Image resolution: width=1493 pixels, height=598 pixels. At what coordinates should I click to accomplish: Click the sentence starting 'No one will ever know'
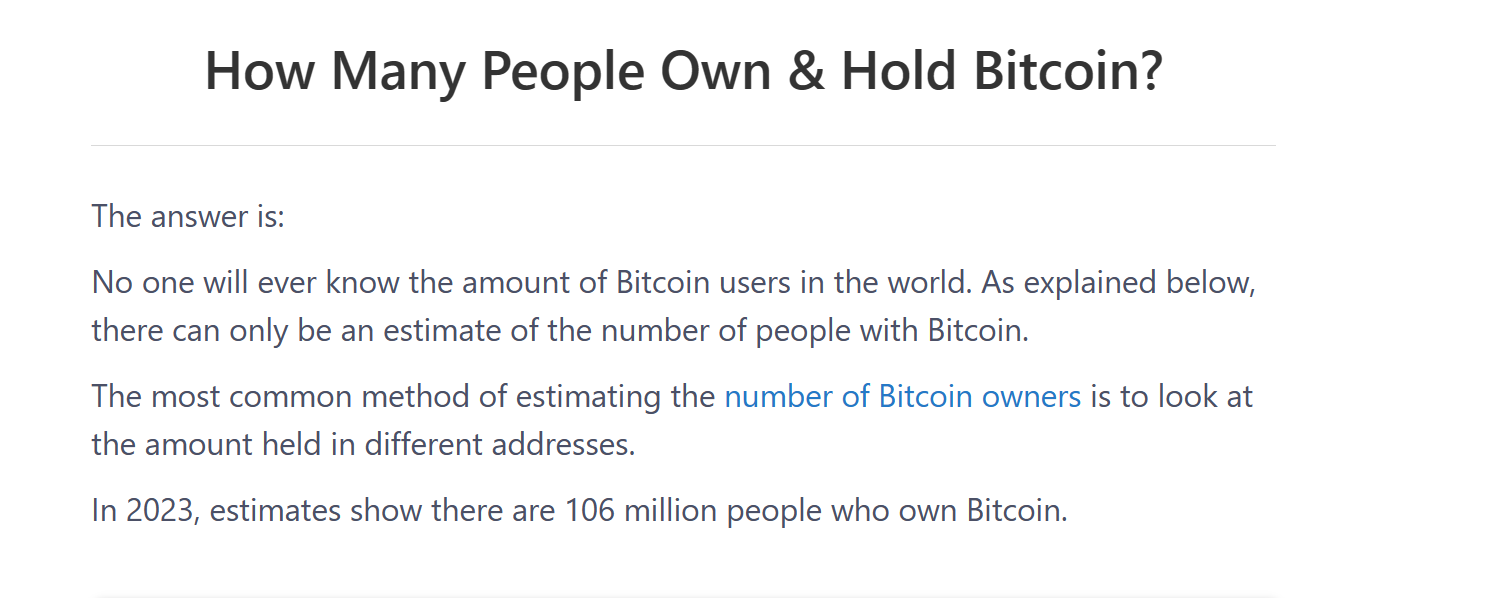click(x=532, y=283)
